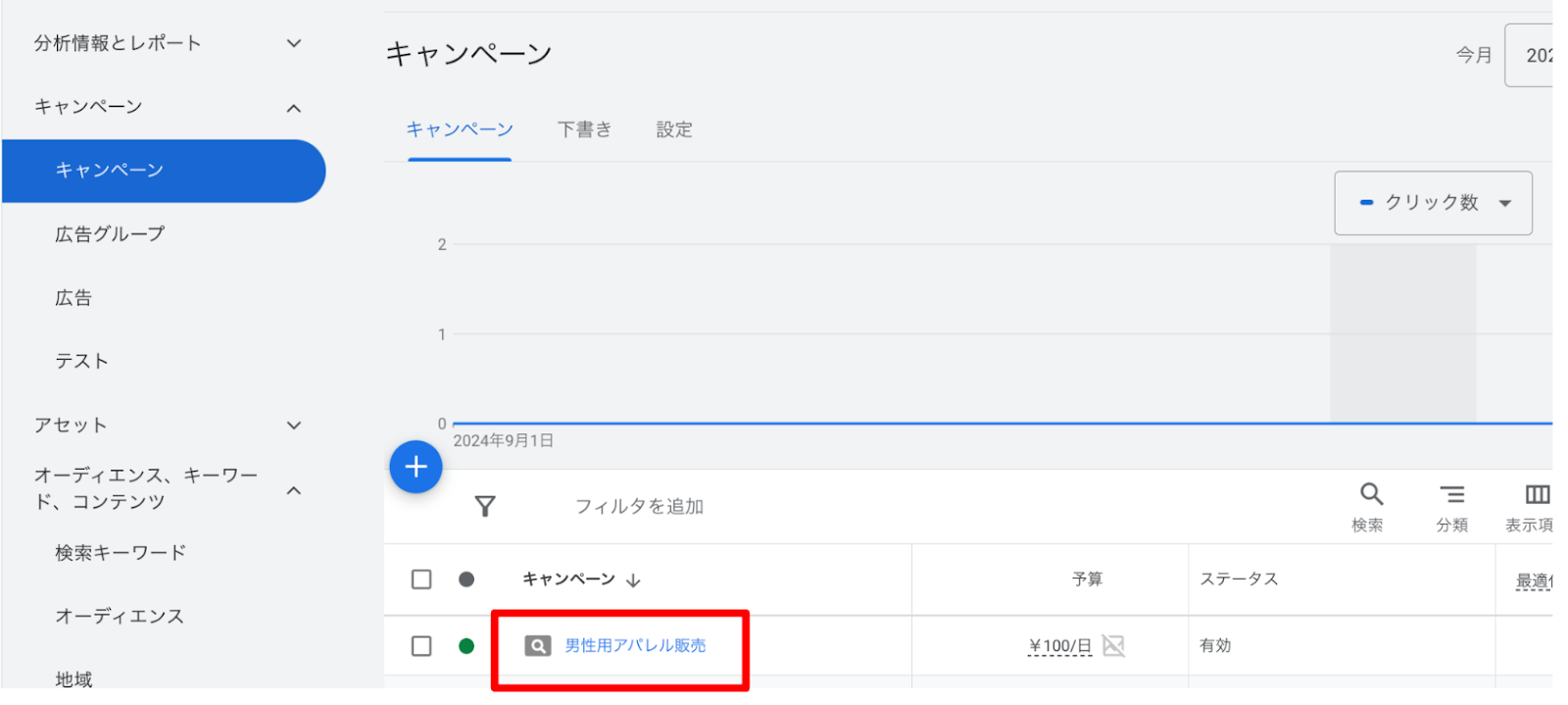The height and width of the screenshot is (705, 1568).
Task: Collapse the キャンペーン sidebar section chevron
Action: (x=294, y=108)
